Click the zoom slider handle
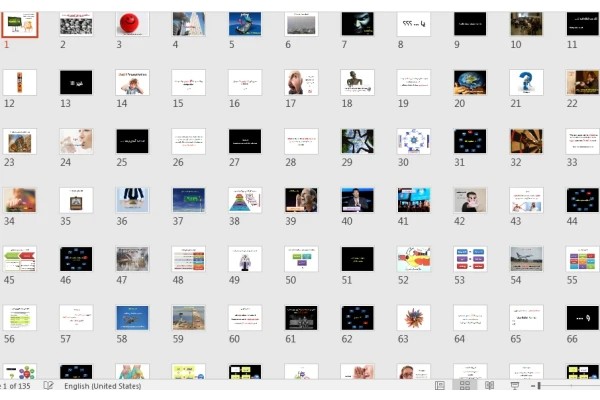 click(x=539, y=386)
